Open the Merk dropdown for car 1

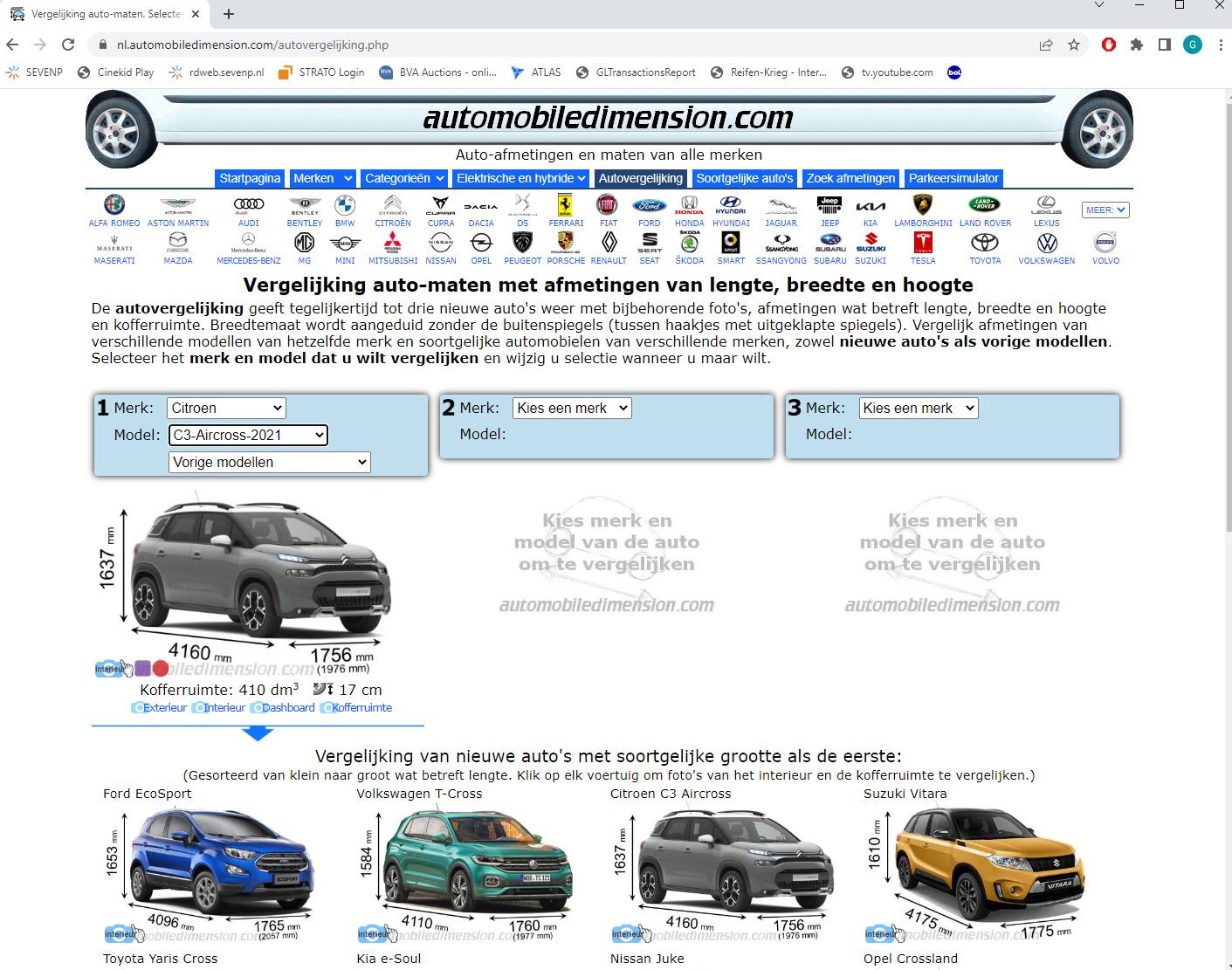pyautogui.click(x=226, y=408)
